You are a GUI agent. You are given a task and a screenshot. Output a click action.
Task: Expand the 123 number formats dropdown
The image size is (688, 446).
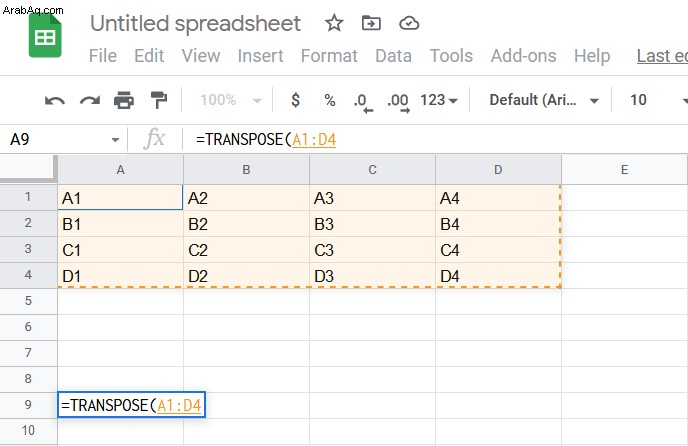point(439,100)
